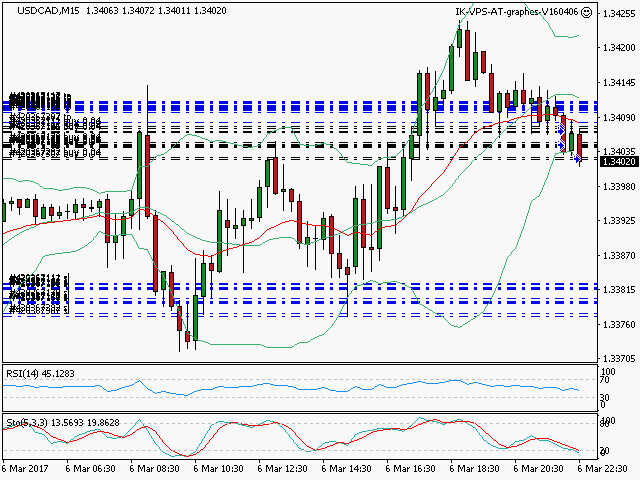Click the 6 Mar 22:30 time label

click(x=602, y=469)
